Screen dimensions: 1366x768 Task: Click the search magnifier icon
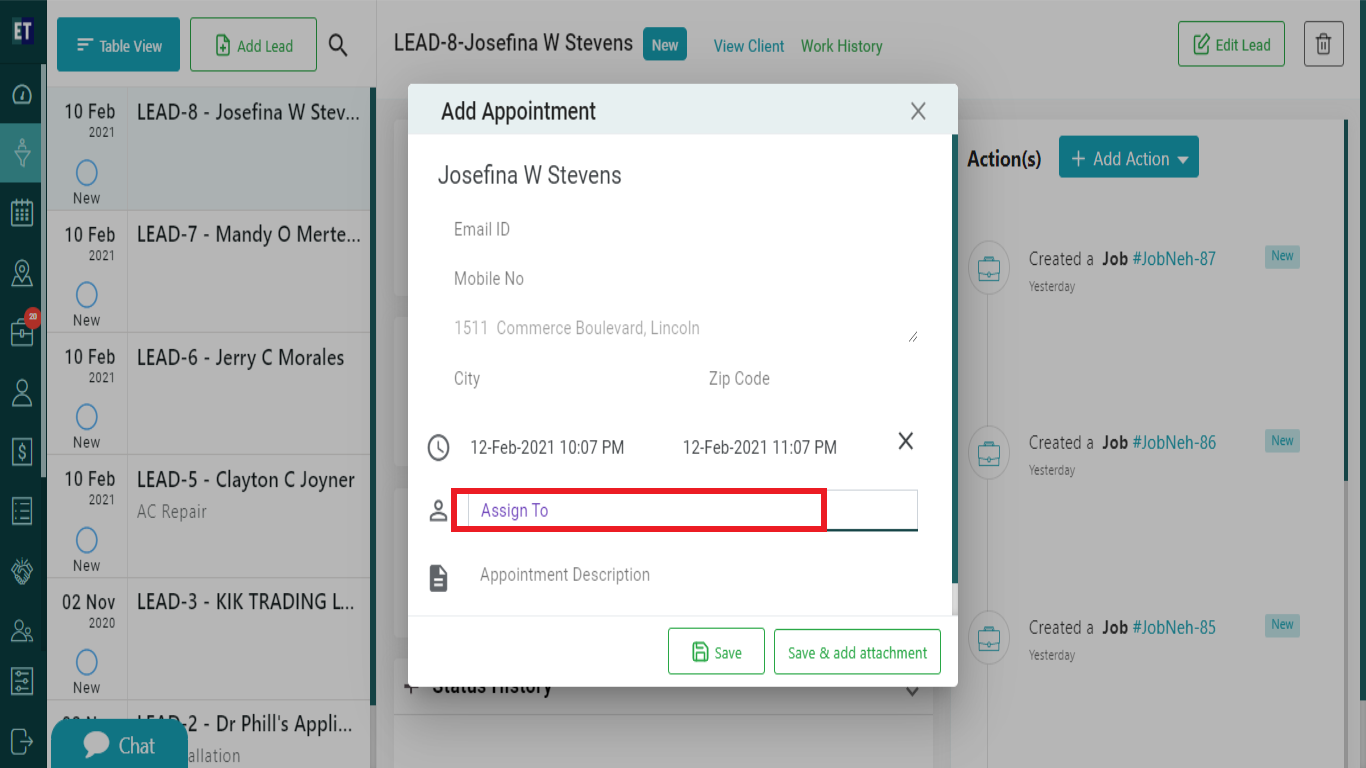pyautogui.click(x=338, y=45)
